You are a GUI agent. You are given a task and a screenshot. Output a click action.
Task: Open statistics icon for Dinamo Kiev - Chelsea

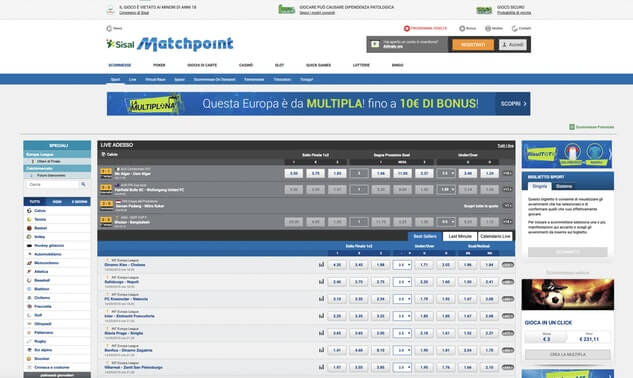(321, 265)
